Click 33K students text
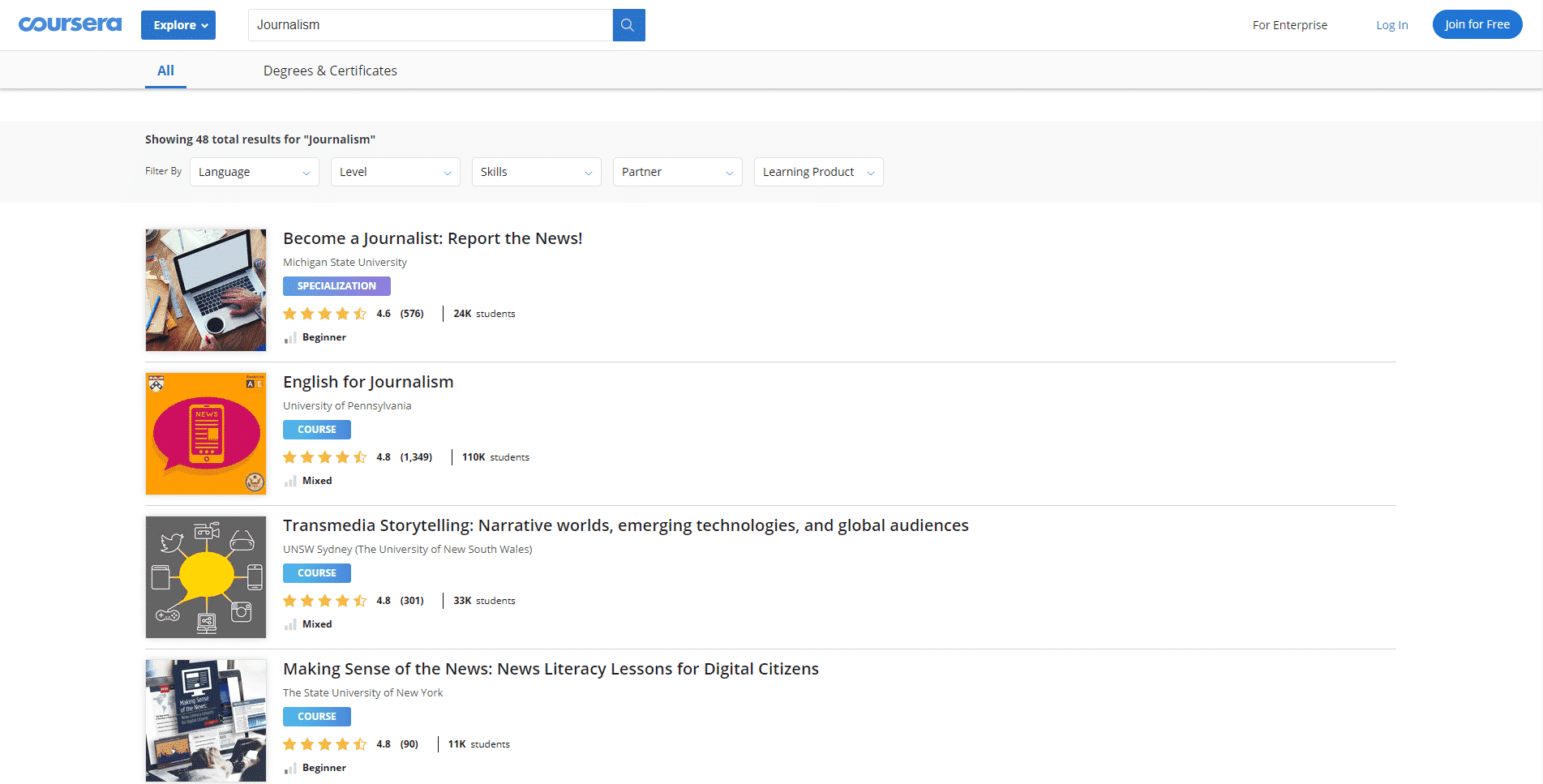 (x=484, y=601)
